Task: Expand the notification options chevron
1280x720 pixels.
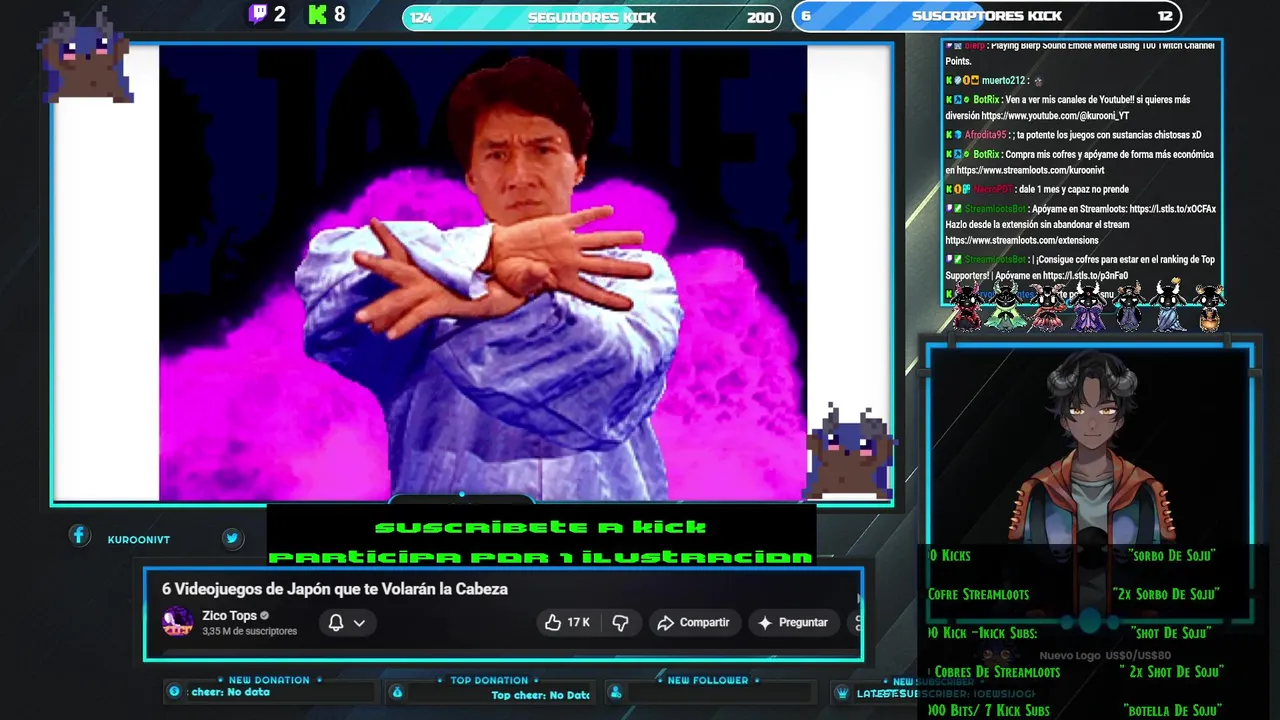Action: click(x=359, y=623)
